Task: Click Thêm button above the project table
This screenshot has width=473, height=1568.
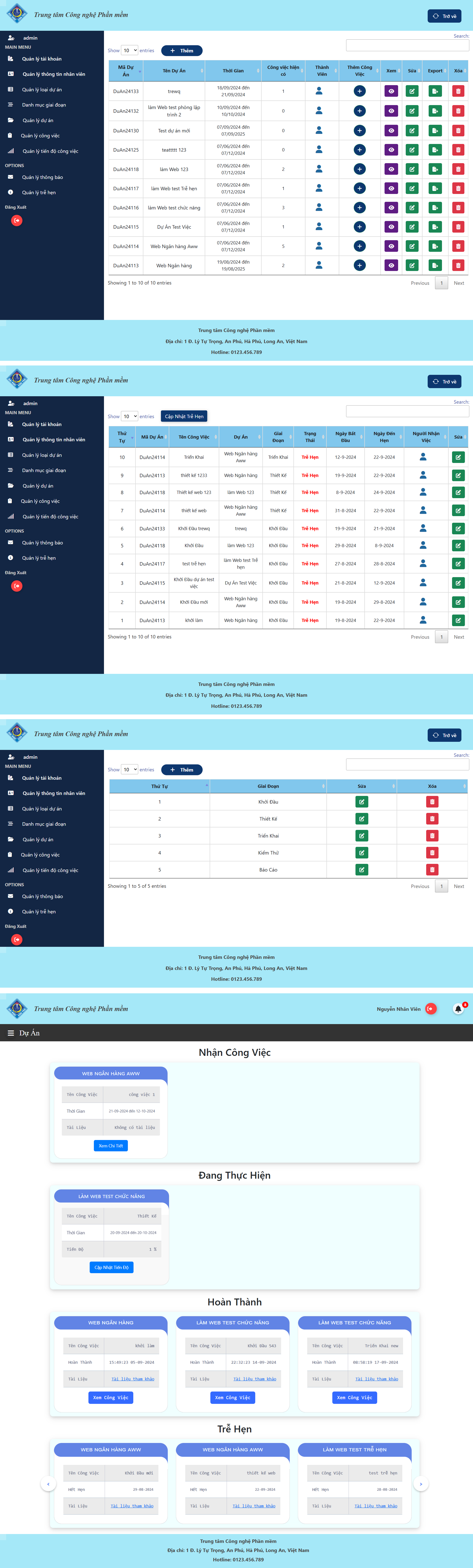Action: (x=182, y=50)
